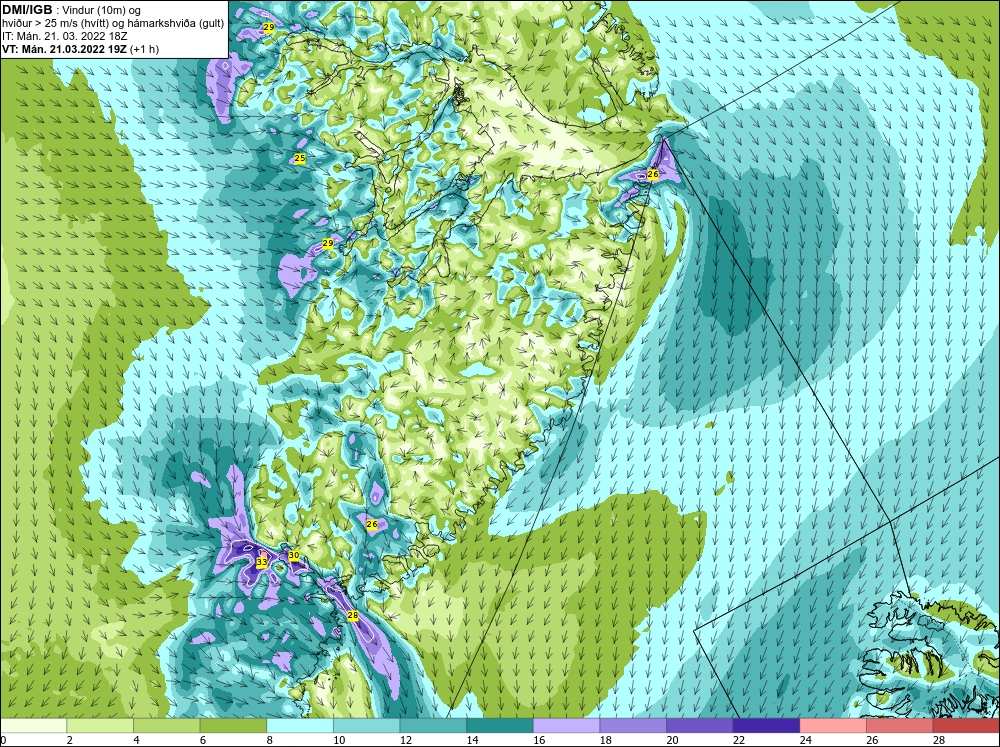This screenshot has width=1000, height=747.
Task: Pick the 14–16 m/s dark teal legend swatch
Action: (x=499, y=725)
